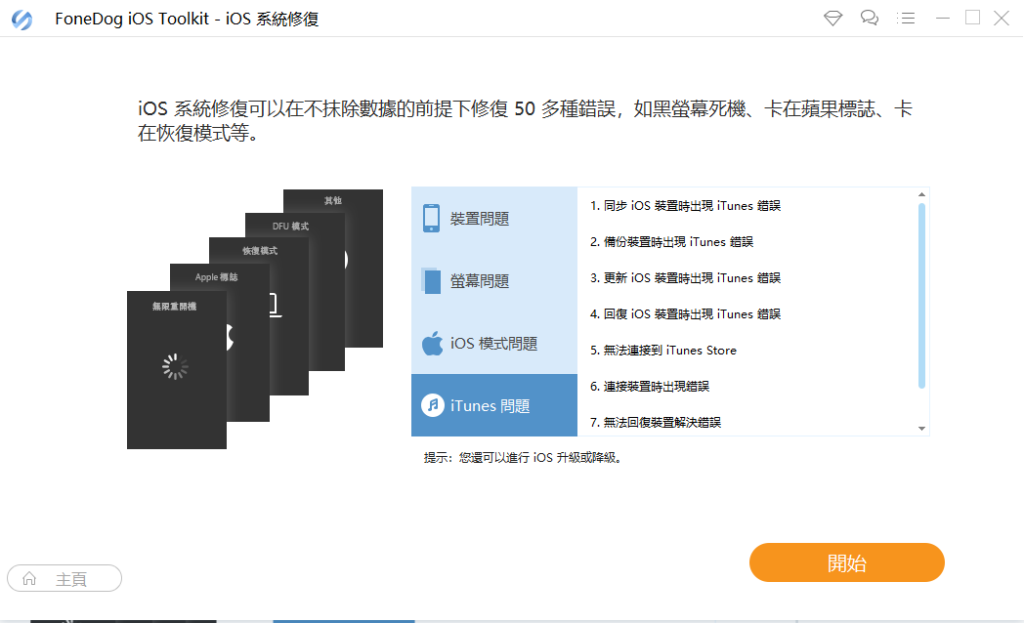The image size is (1024, 623).
Task: Click the FoneDog logo icon in title bar
Action: coord(22,19)
